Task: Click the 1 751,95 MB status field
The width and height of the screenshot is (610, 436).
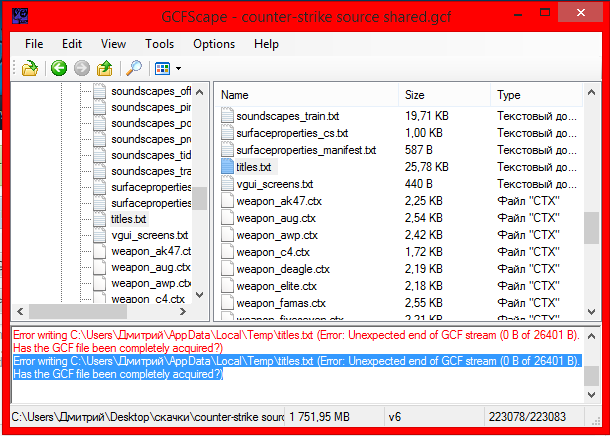Action: point(335,417)
